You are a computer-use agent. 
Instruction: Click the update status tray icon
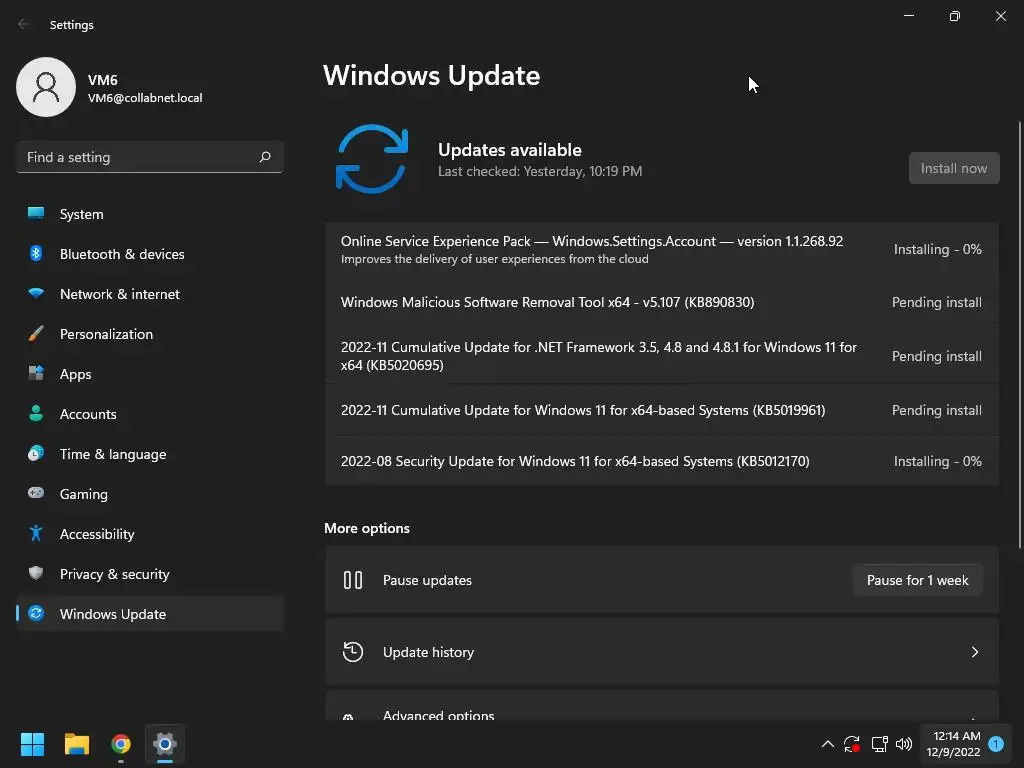(x=852, y=744)
